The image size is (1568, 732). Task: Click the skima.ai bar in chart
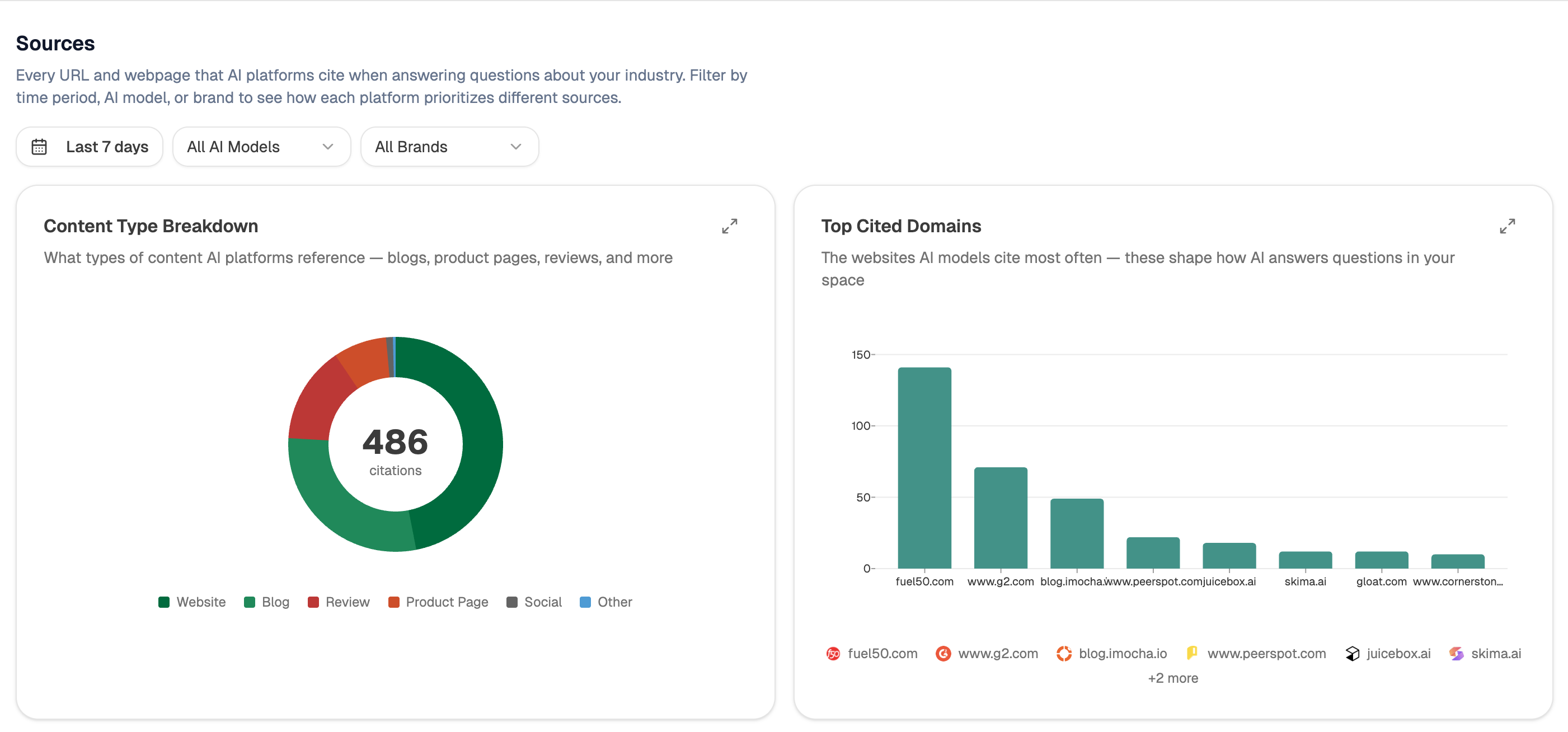pyautogui.click(x=1305, y=560)
